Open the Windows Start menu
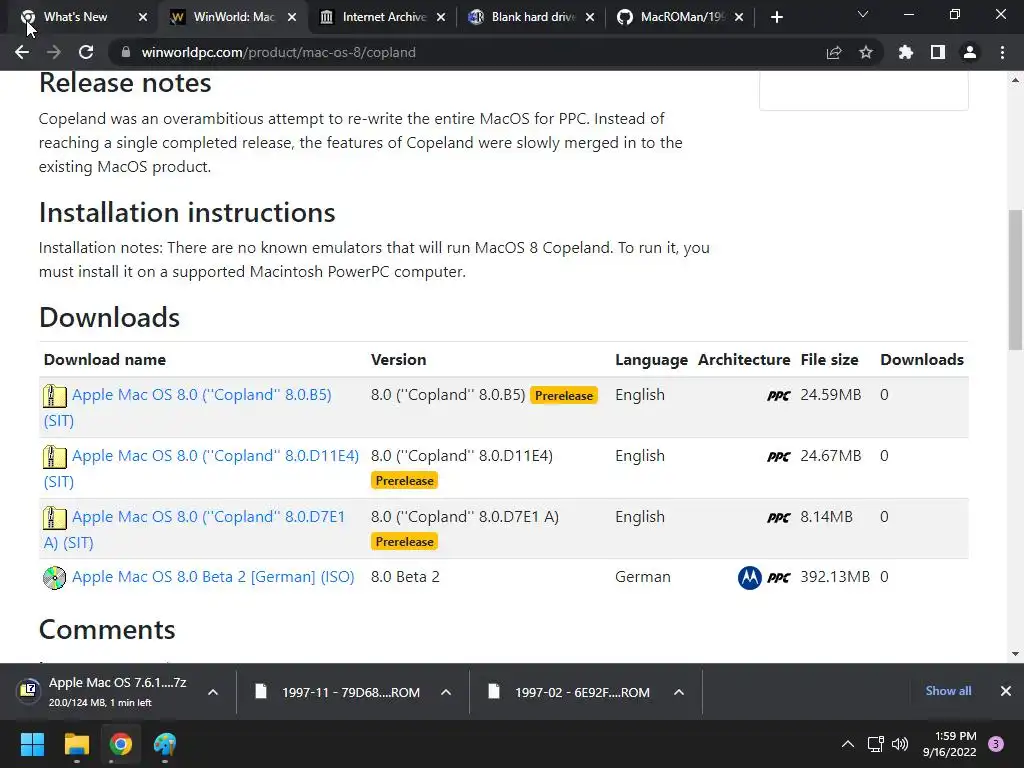The width and height of the screenshot is (1024, 768). 32,744
